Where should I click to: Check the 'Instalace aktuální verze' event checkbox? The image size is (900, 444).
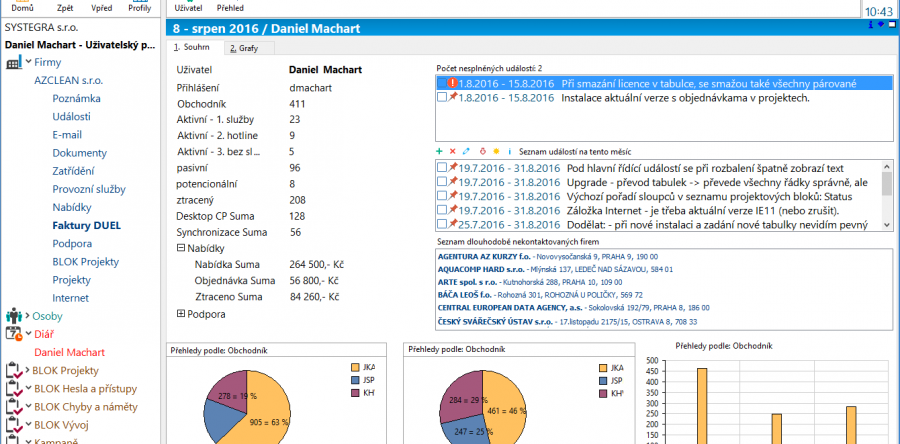[443, 98]
